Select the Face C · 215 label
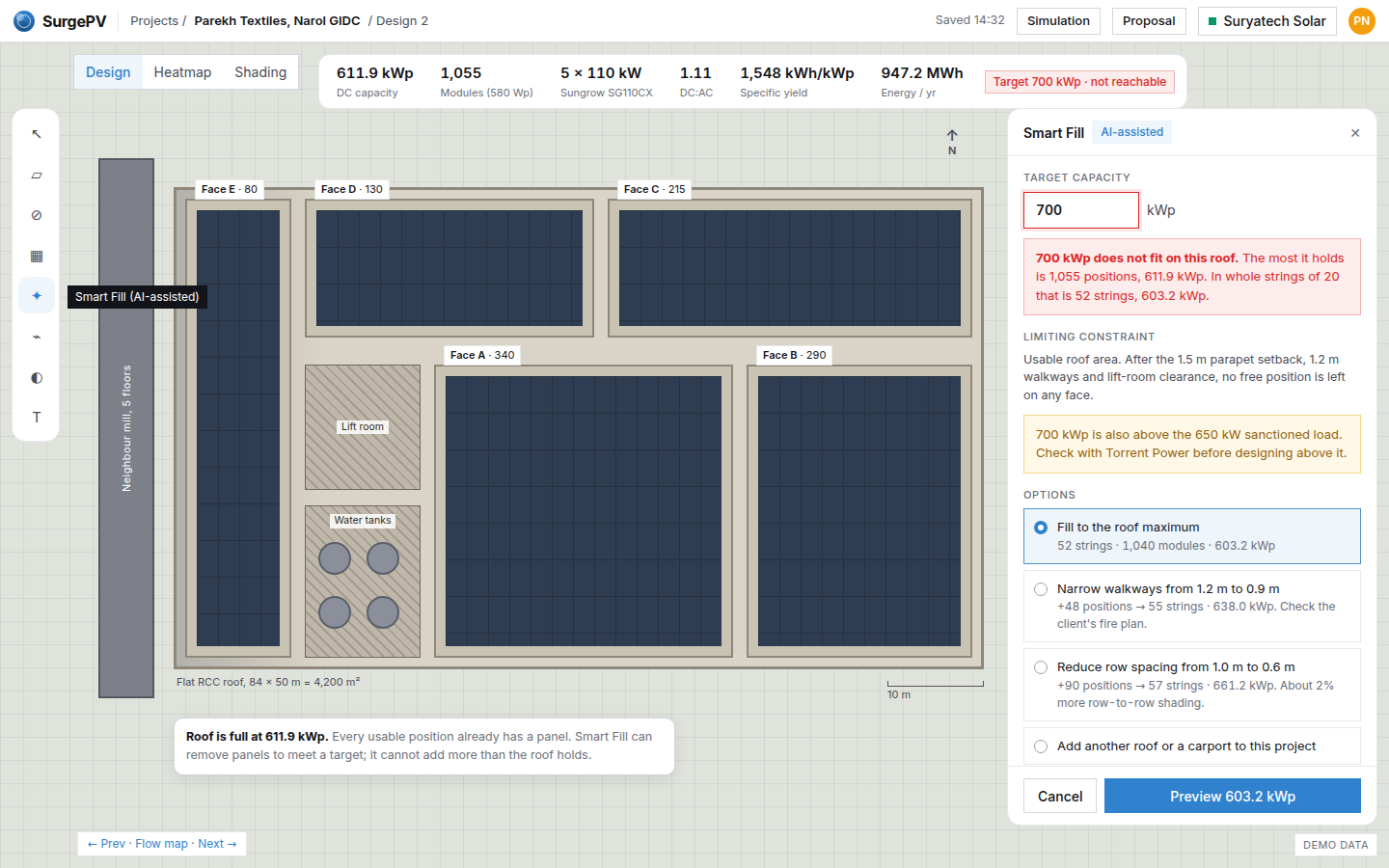The image size is (1389, 868). [655, 189]
